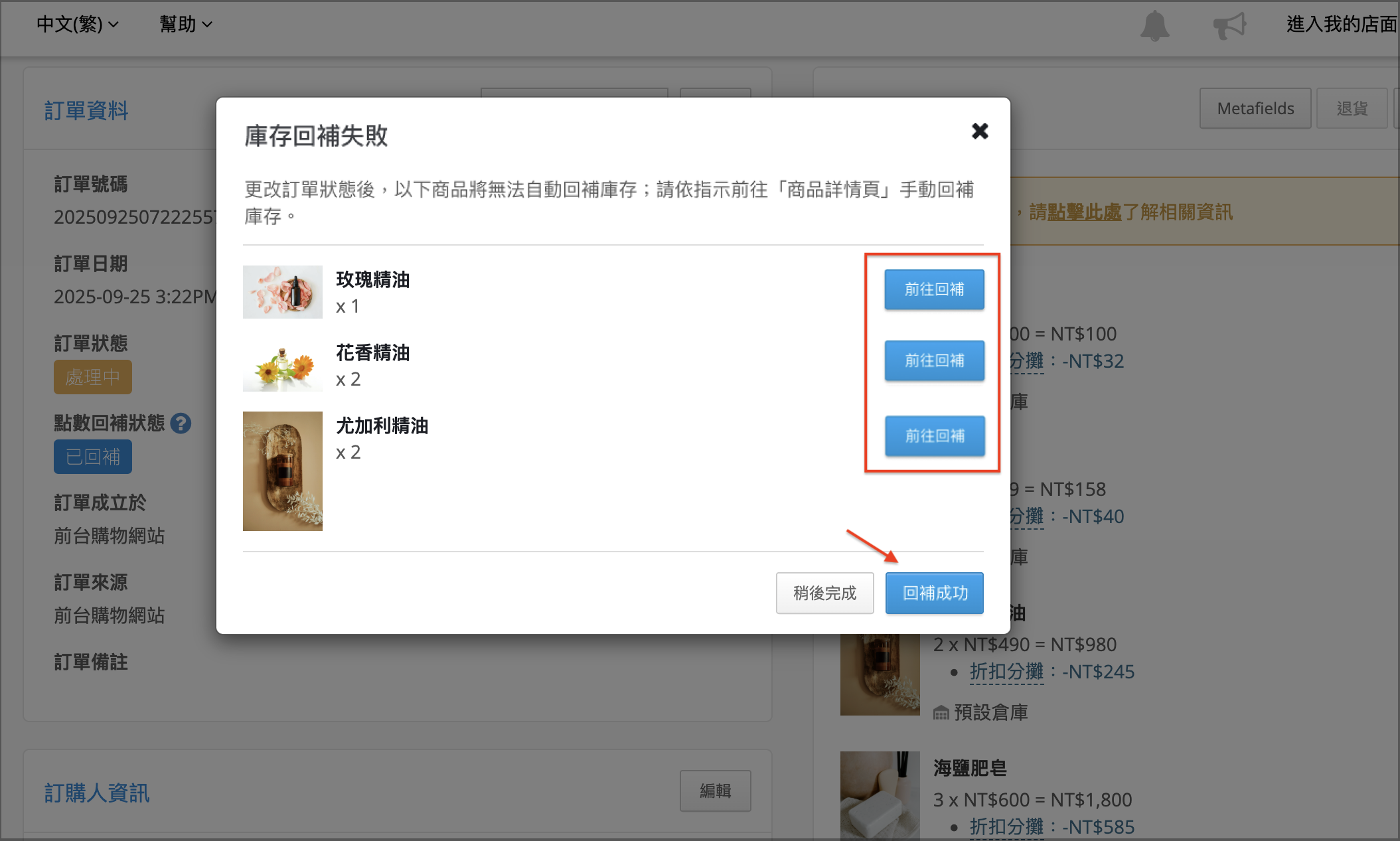Viewport: 1400px width, 841px height.
Task: Click the 玫瑰精油 product thumbnail
Action: [283, 292]
